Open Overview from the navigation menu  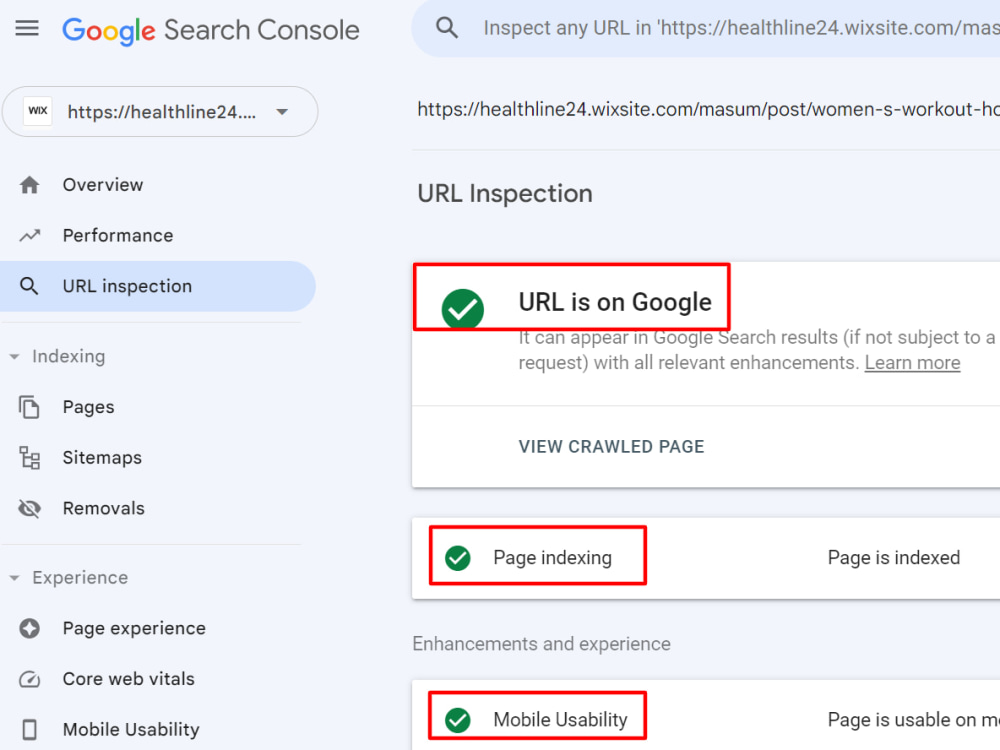pyautogui.click(x=102, y=184)
